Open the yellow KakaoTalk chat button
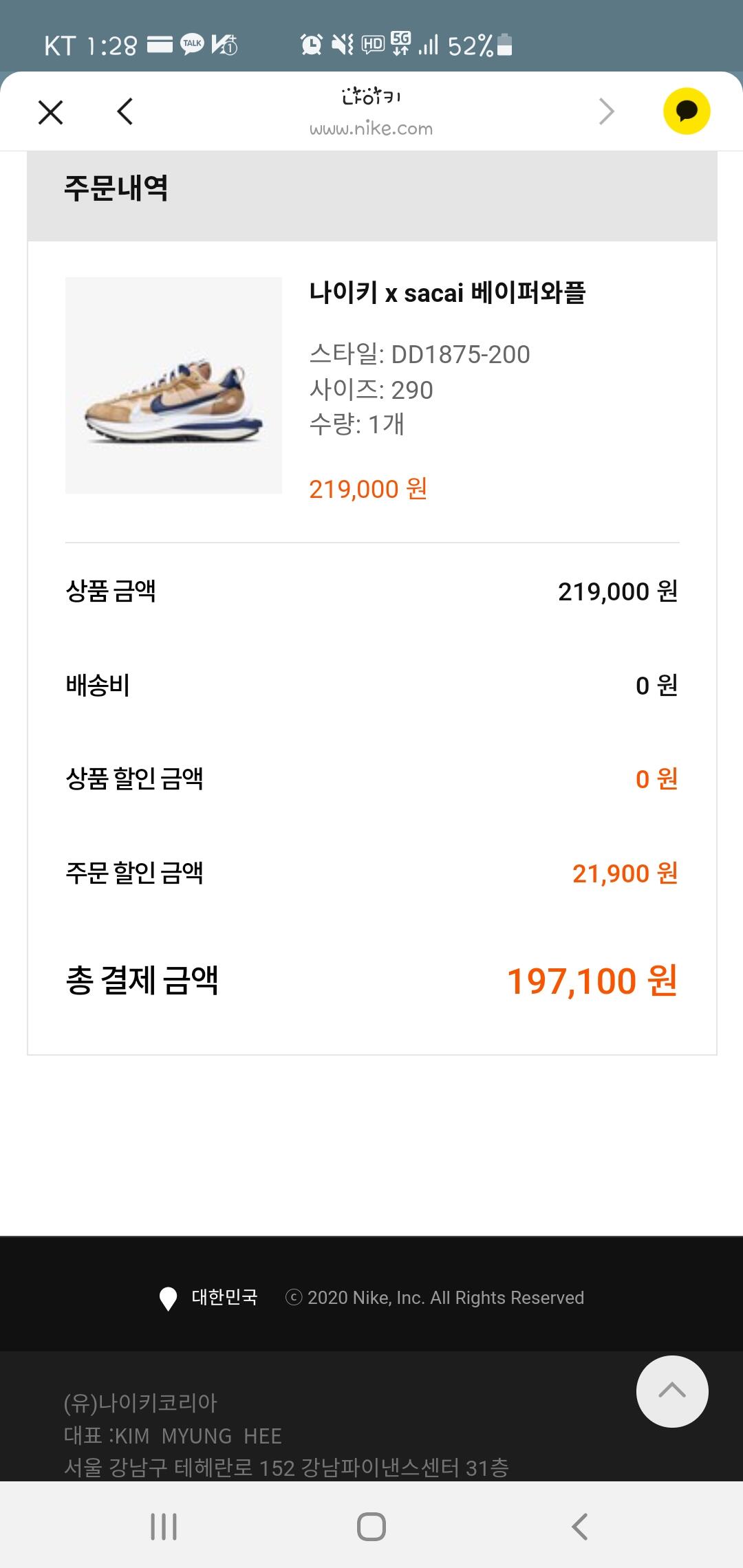 click(x=686, y=111)
